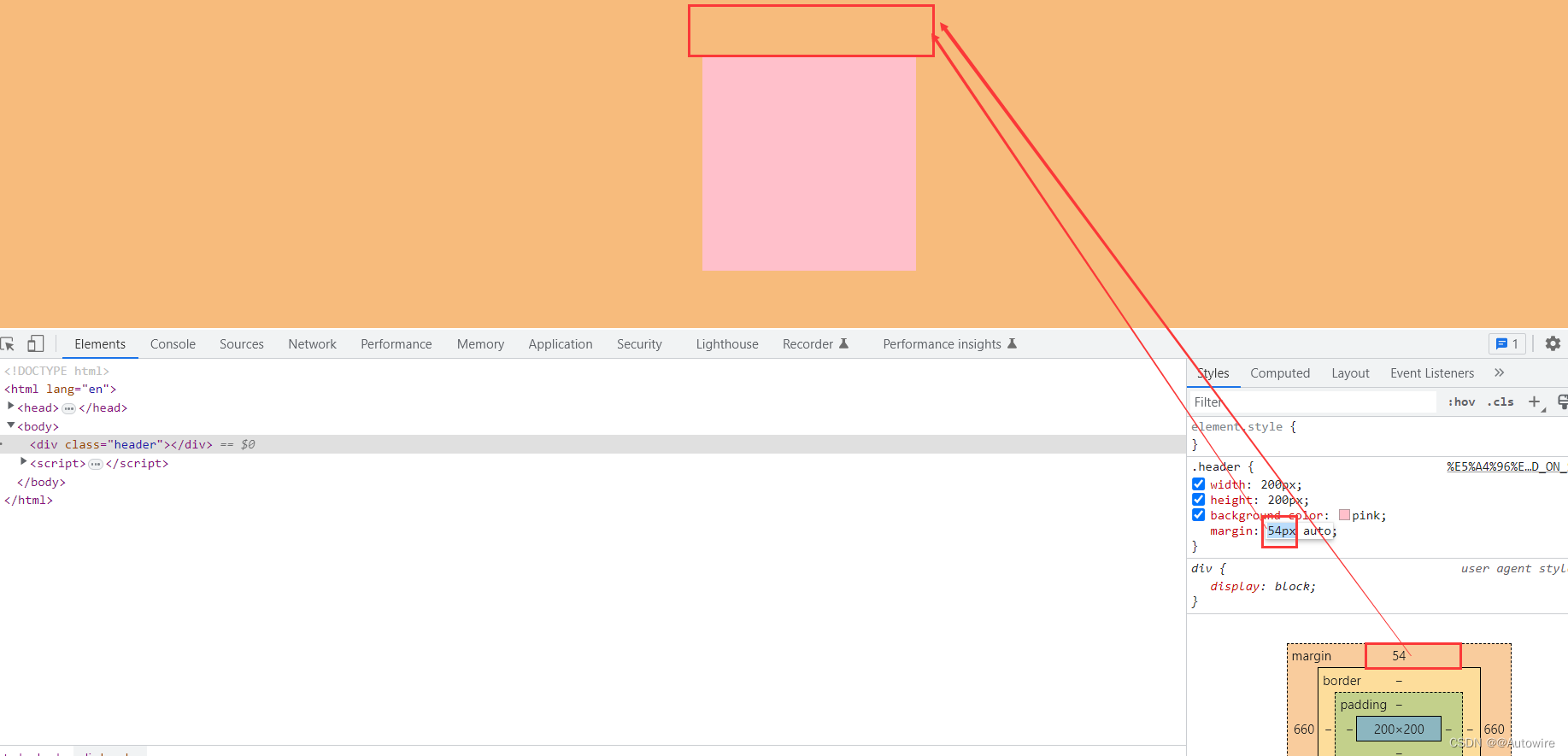This screenshot has height=756, width=1568.
Task: Open the Performance tab
Action: pyautogui.click(x=396, y=343)
